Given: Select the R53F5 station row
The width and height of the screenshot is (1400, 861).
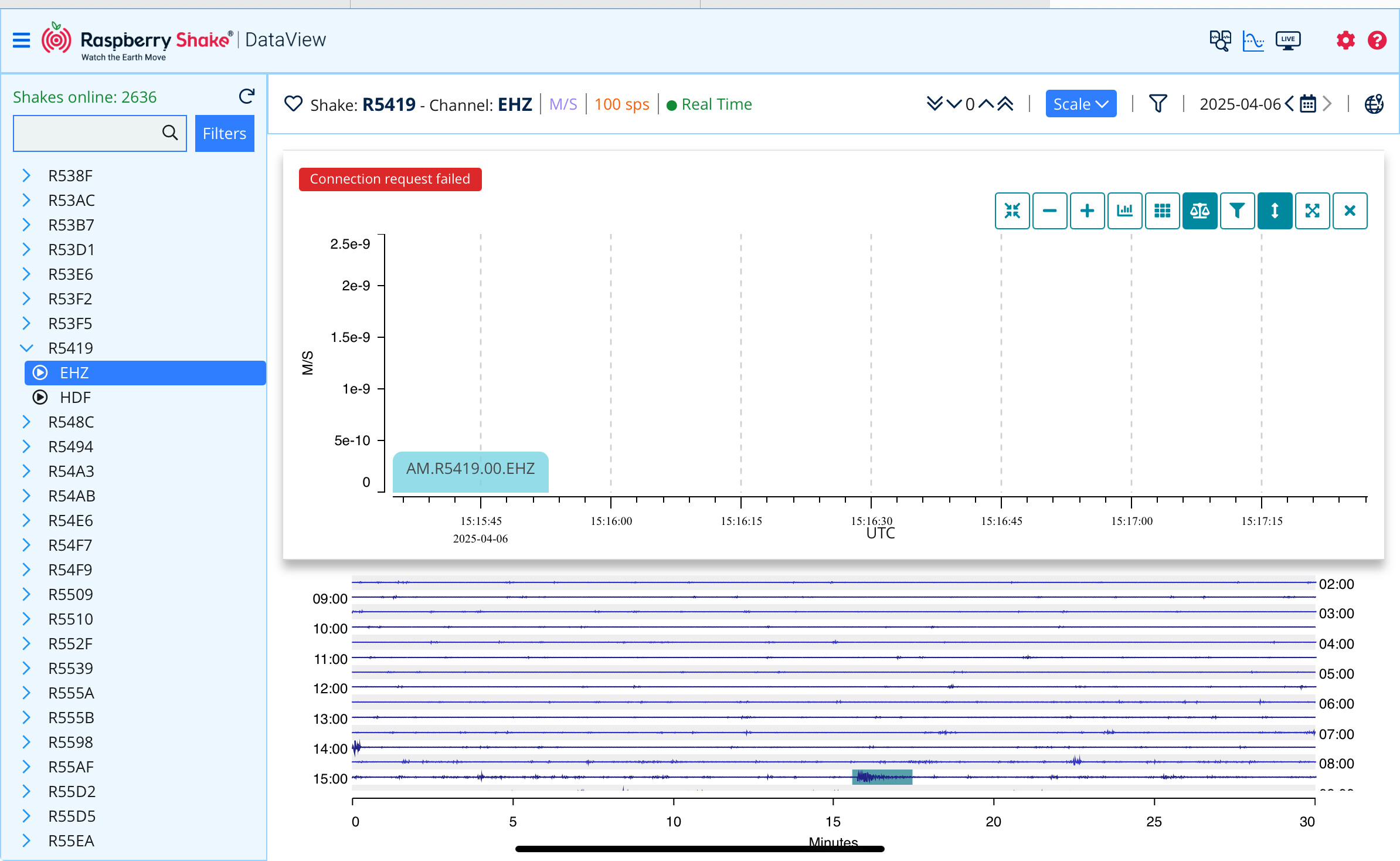Looking at the screenshot, I should [x=140, y=323].
